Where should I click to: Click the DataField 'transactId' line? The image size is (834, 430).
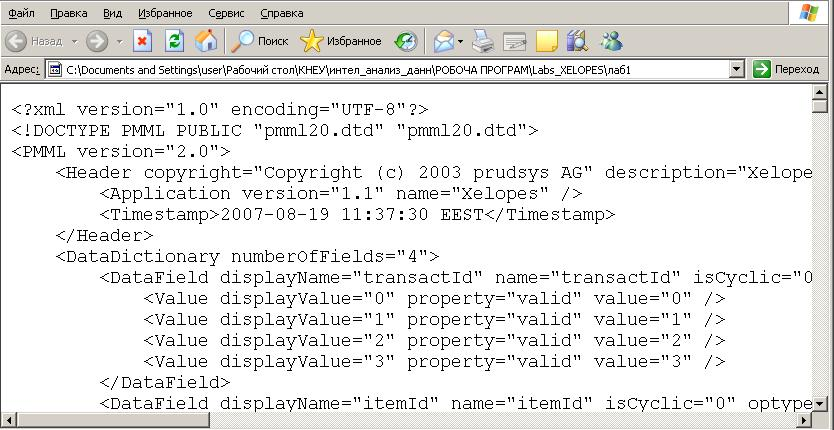pyautogui.click(x=456, y=278)
